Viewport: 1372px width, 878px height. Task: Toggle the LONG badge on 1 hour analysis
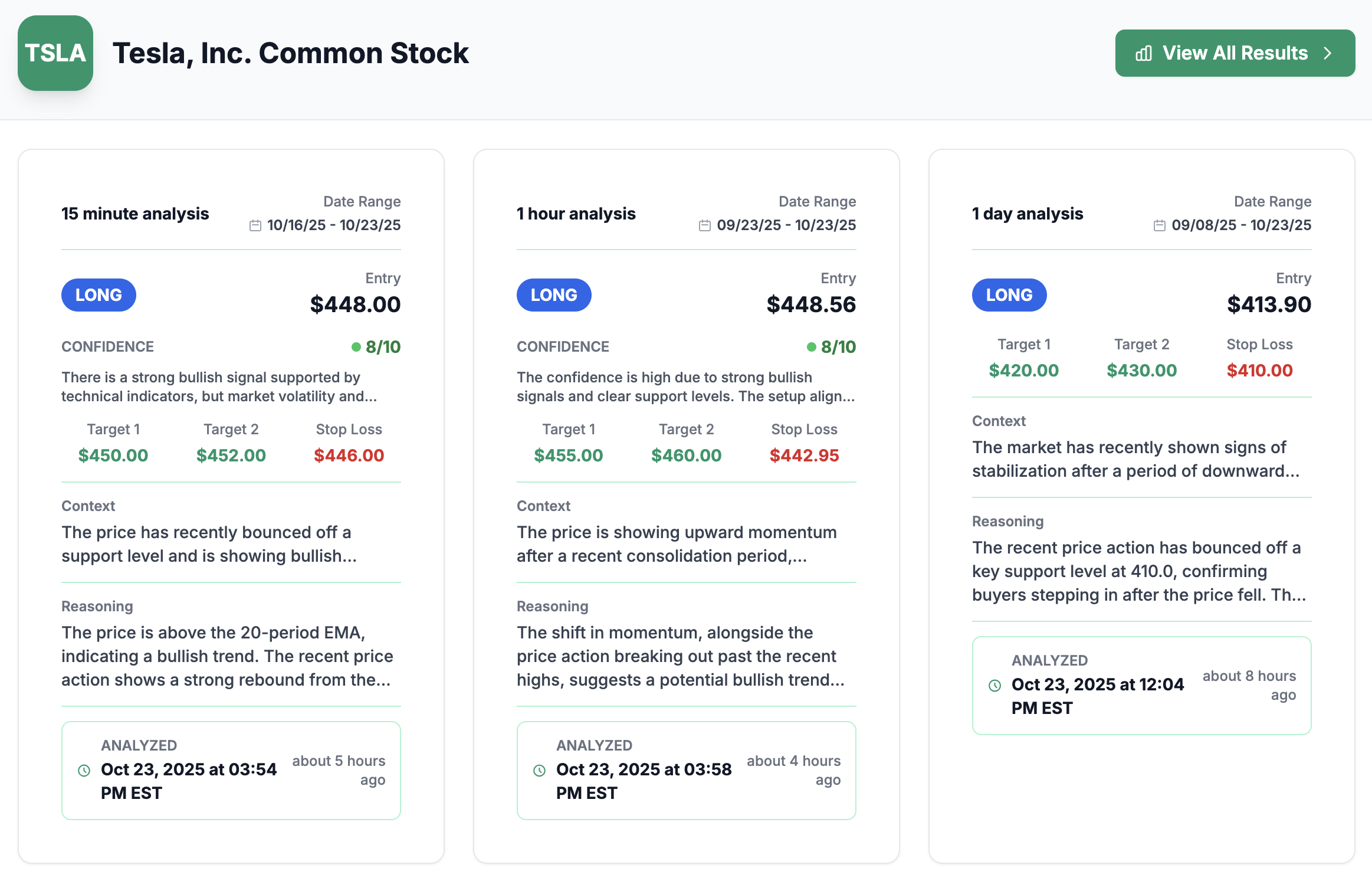click(554, 294)
